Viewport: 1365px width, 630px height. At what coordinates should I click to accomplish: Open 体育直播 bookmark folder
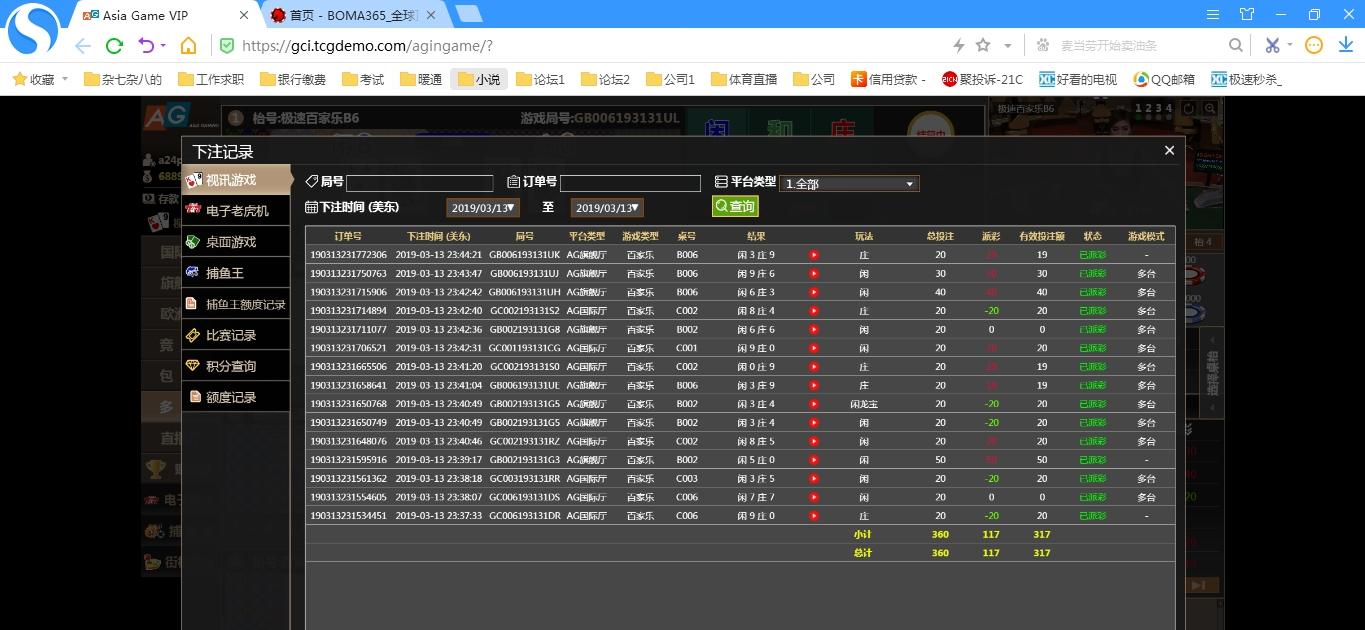743,79
